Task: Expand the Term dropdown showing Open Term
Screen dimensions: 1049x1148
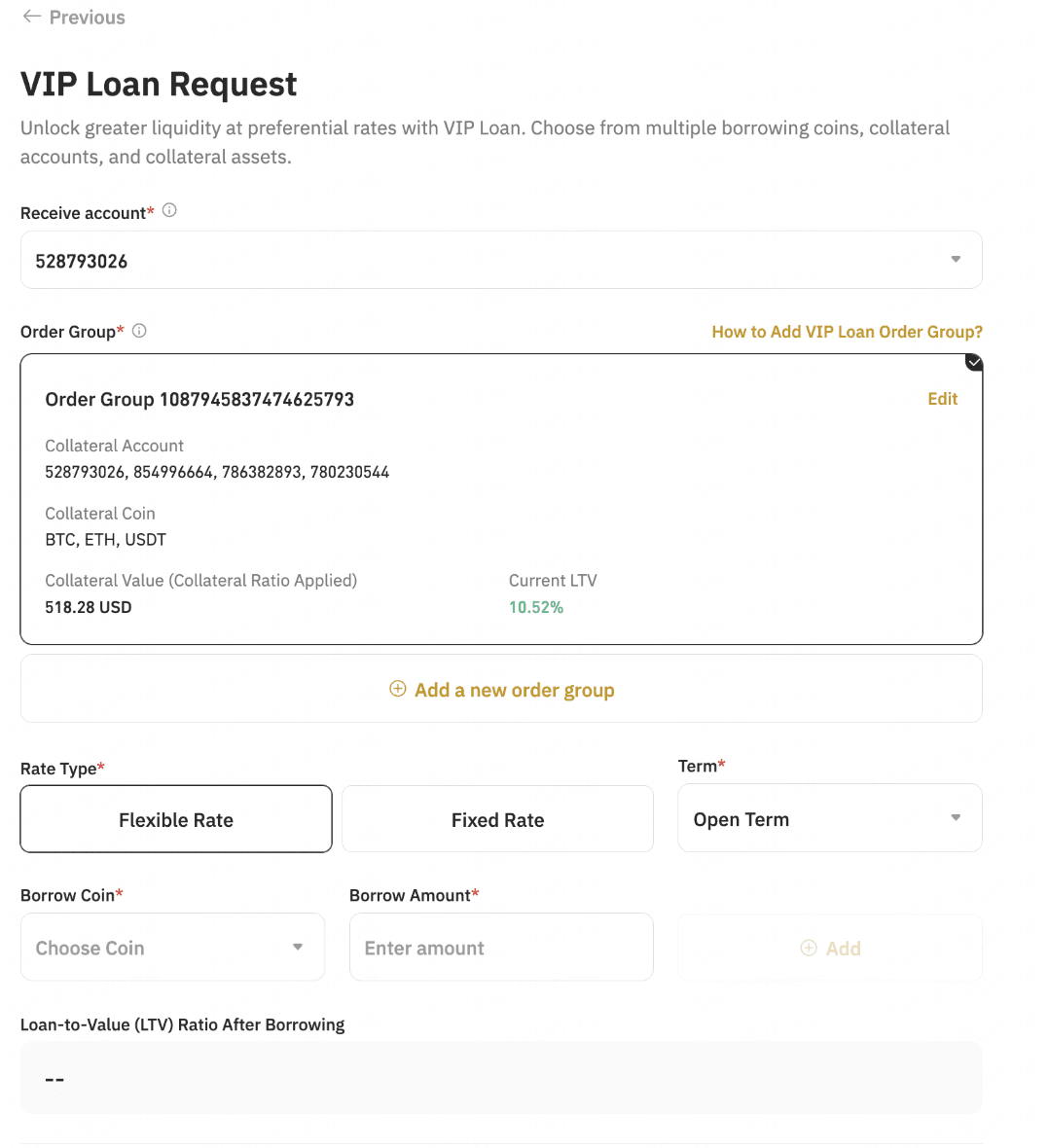Action: [x=829, y=818]
